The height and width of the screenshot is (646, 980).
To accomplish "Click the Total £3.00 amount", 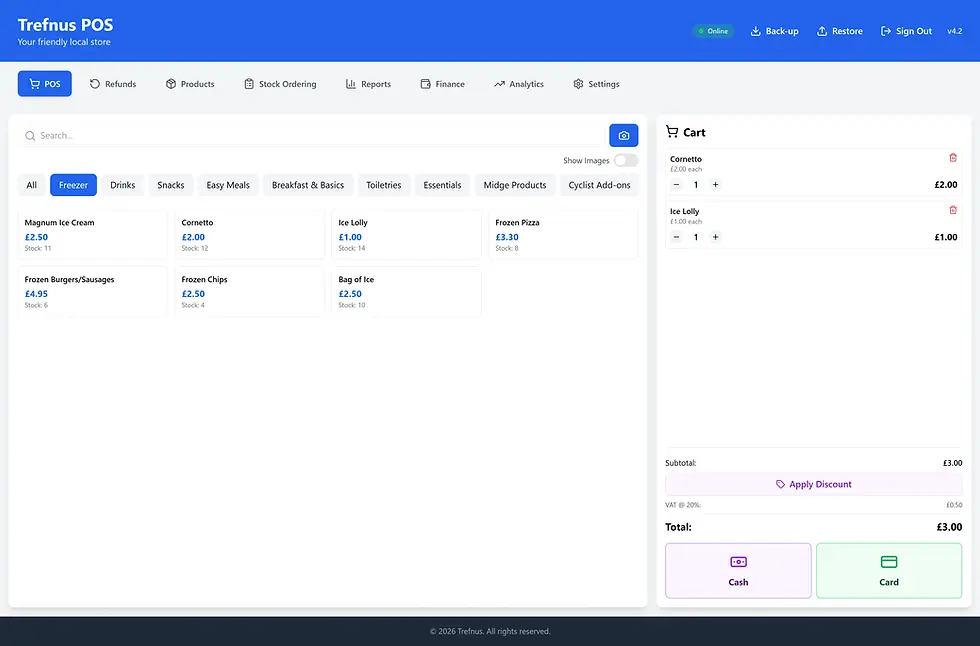I will pos(949,527).
